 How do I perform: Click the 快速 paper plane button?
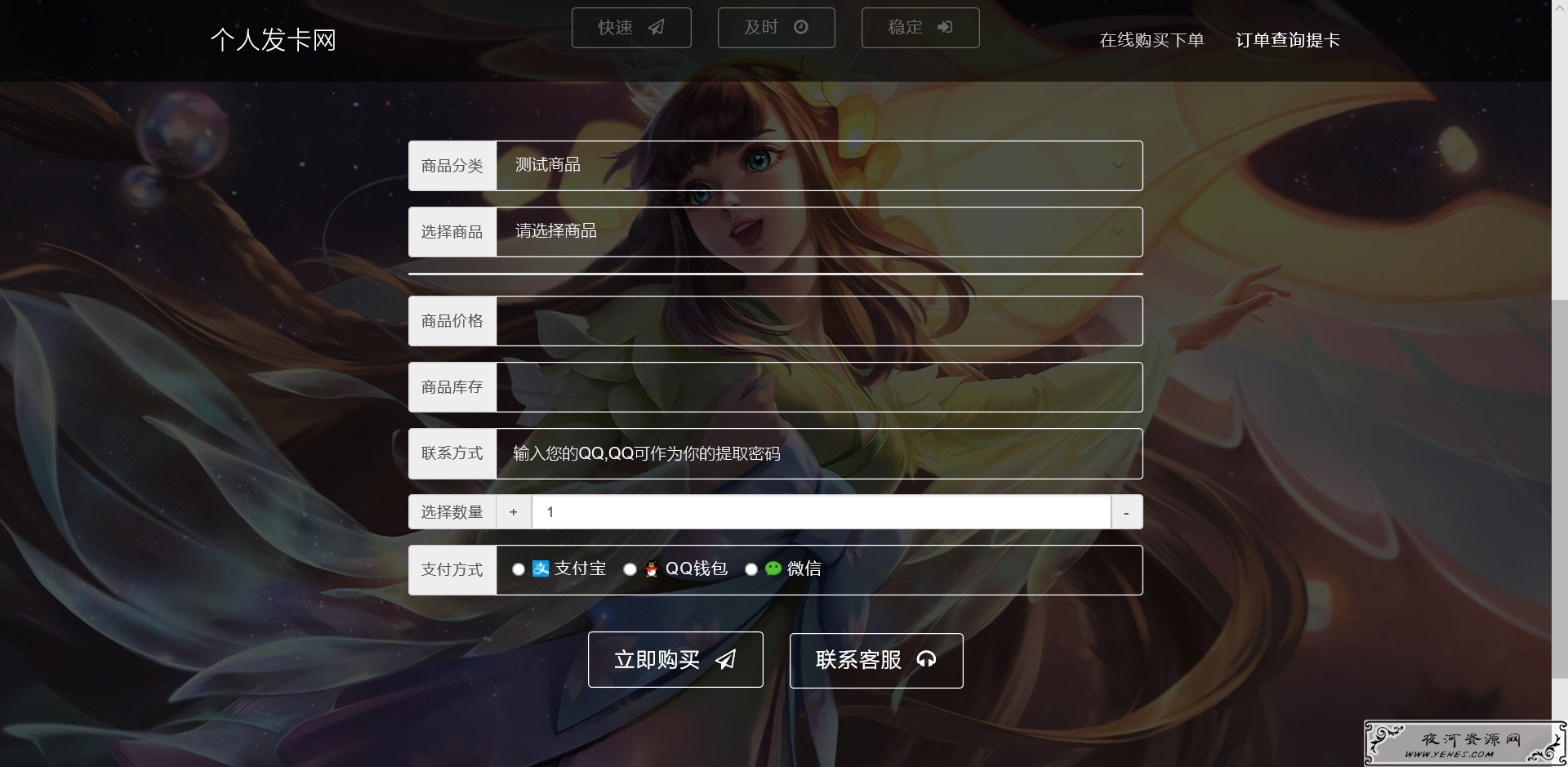(631, 28)
